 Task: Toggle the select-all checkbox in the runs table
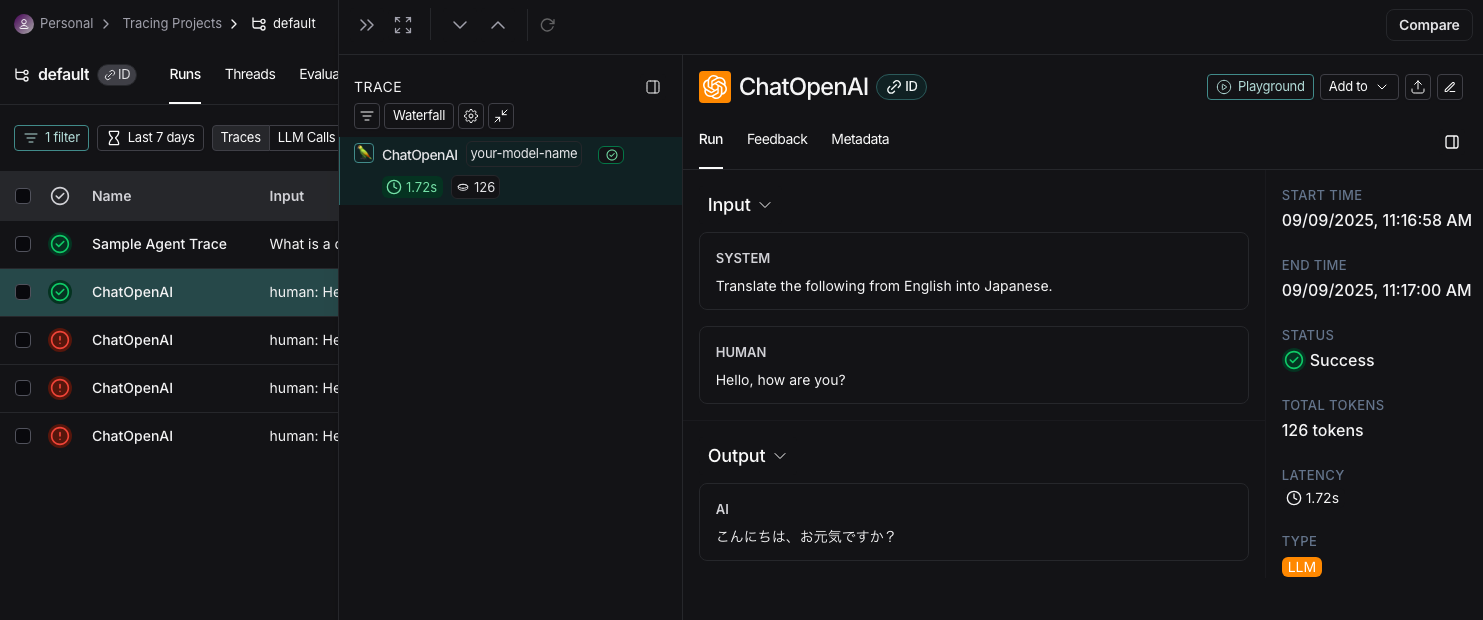click(23, 196)
